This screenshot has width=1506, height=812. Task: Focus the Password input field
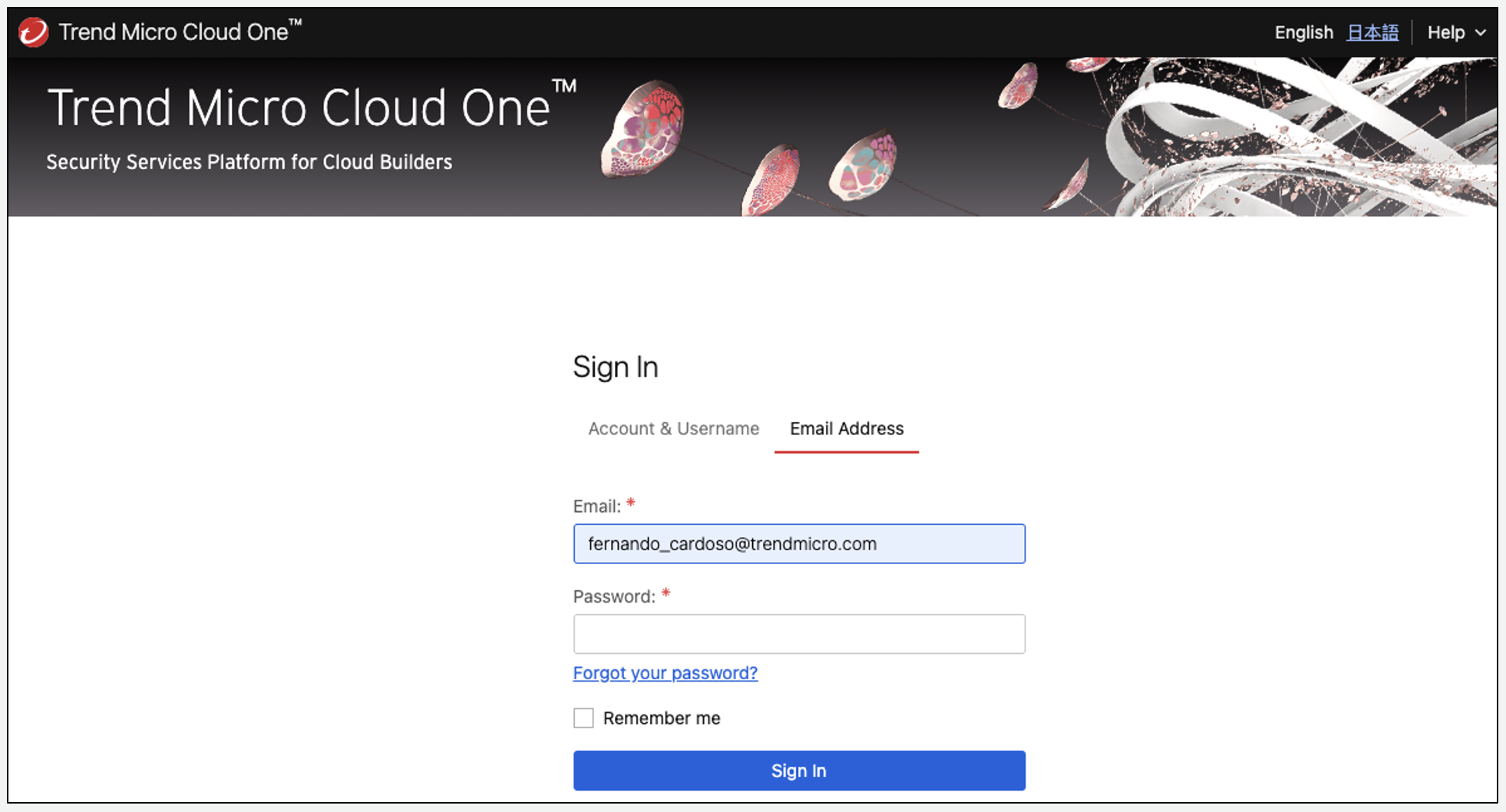pyautogui.click(x=798, y=634)
